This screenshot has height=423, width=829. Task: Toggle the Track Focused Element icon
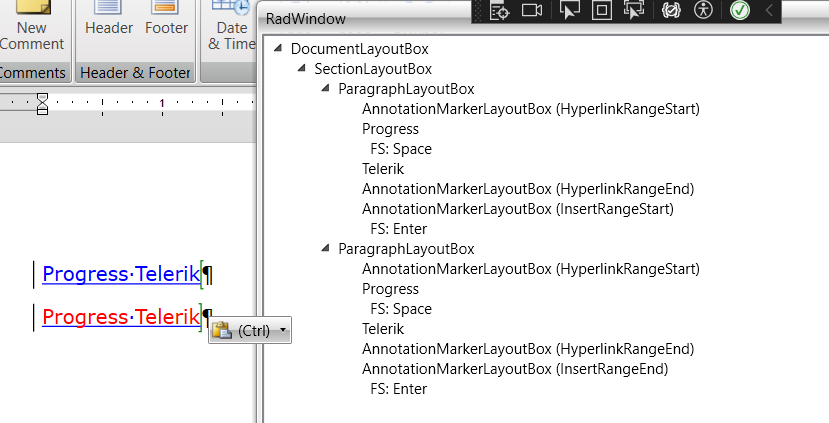[x=634, y=10]
